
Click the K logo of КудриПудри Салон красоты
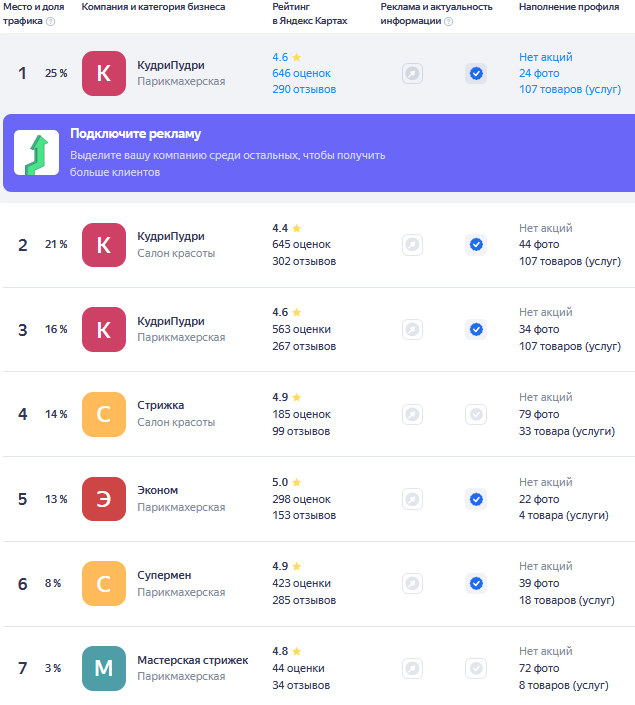pos(104,245)
